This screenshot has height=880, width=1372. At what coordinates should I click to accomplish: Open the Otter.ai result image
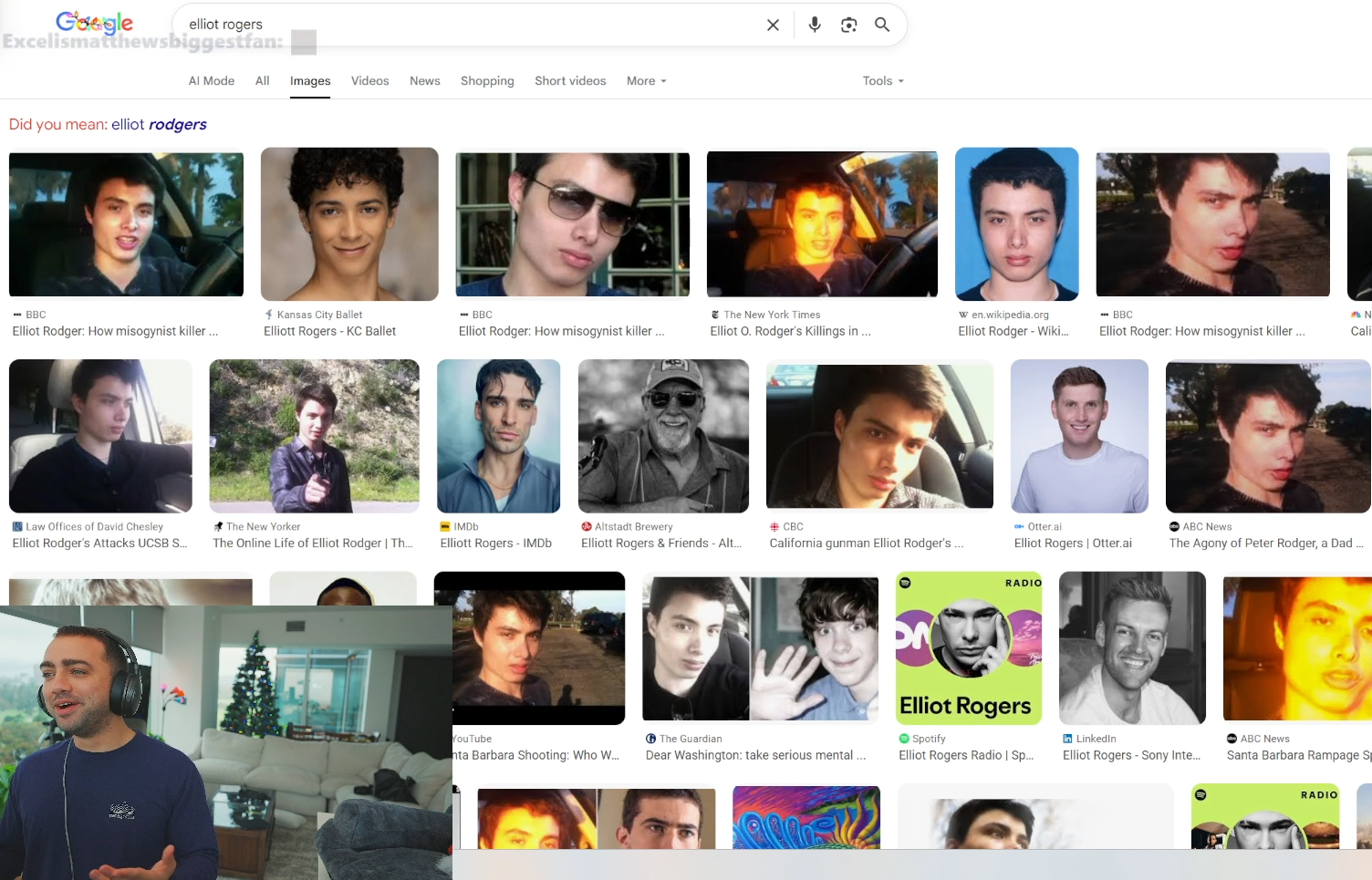pyautogui.click(x=1079, y=436)
